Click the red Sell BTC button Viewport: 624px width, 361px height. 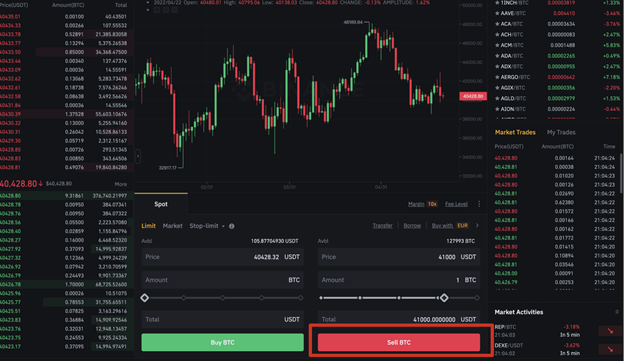coord(399,342)
